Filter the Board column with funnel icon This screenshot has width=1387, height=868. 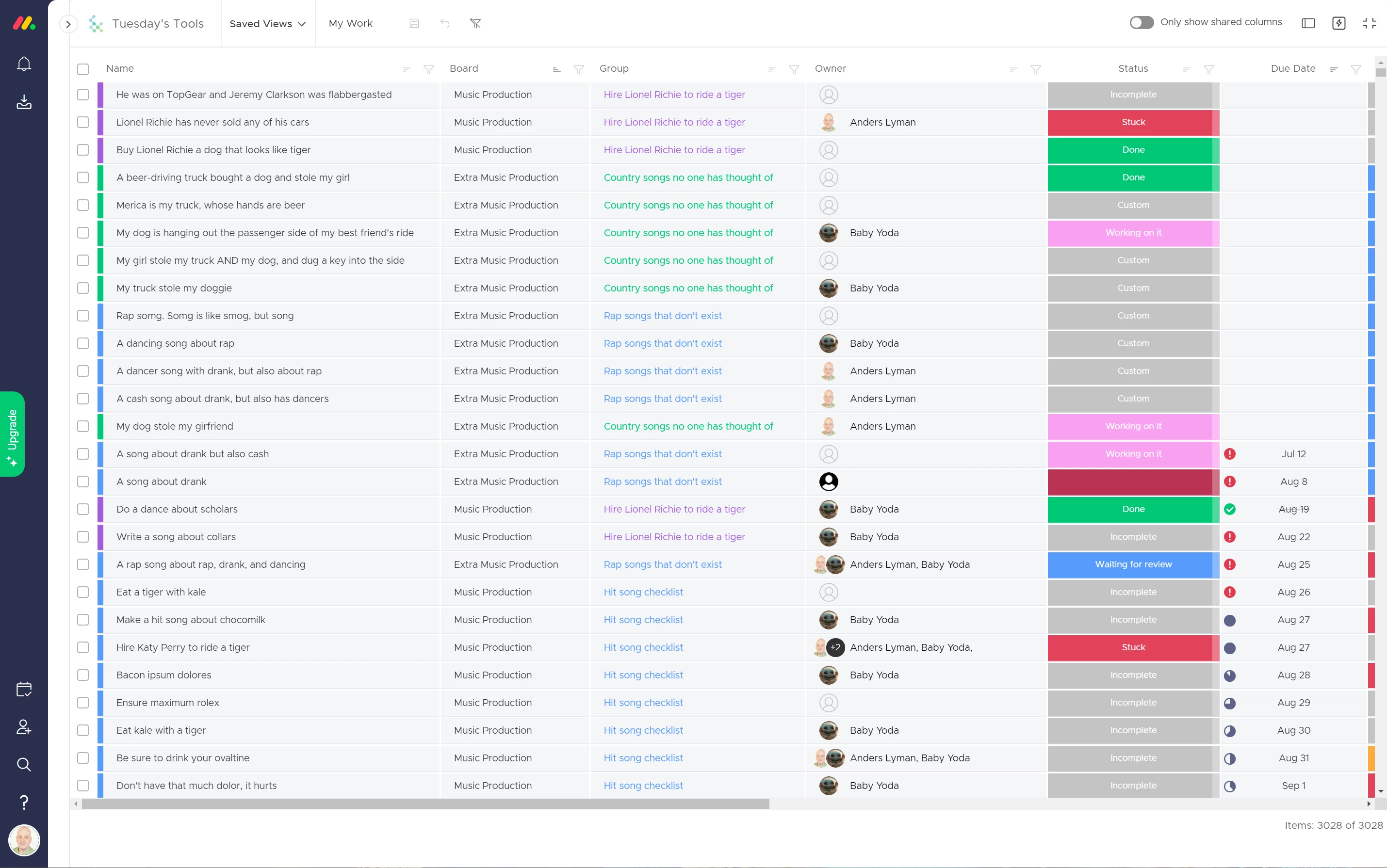578,69
